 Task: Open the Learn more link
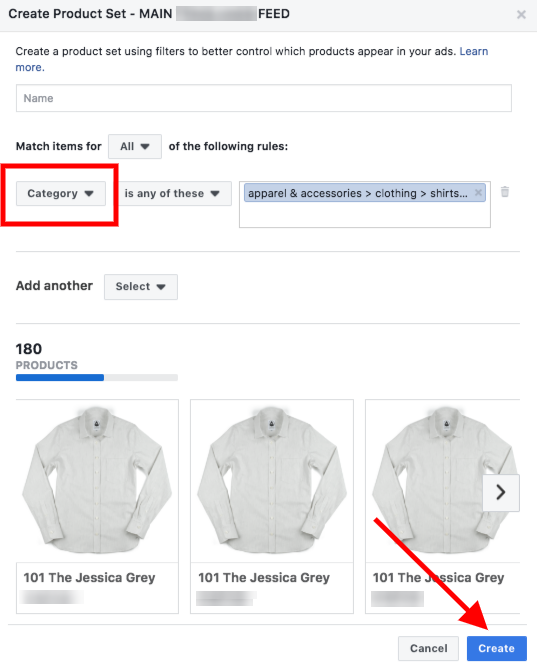[474, 51]
